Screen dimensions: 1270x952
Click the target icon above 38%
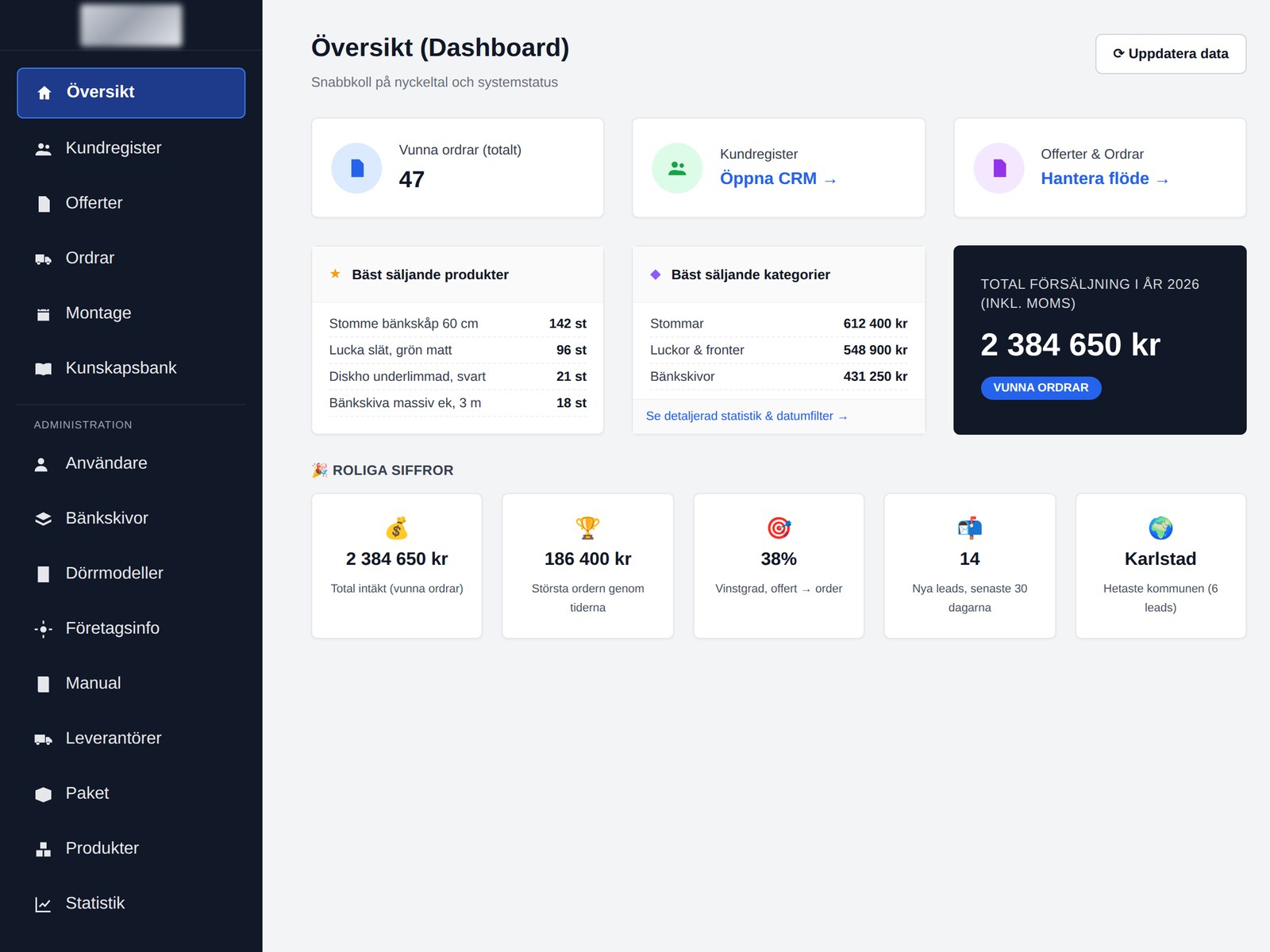779,528
